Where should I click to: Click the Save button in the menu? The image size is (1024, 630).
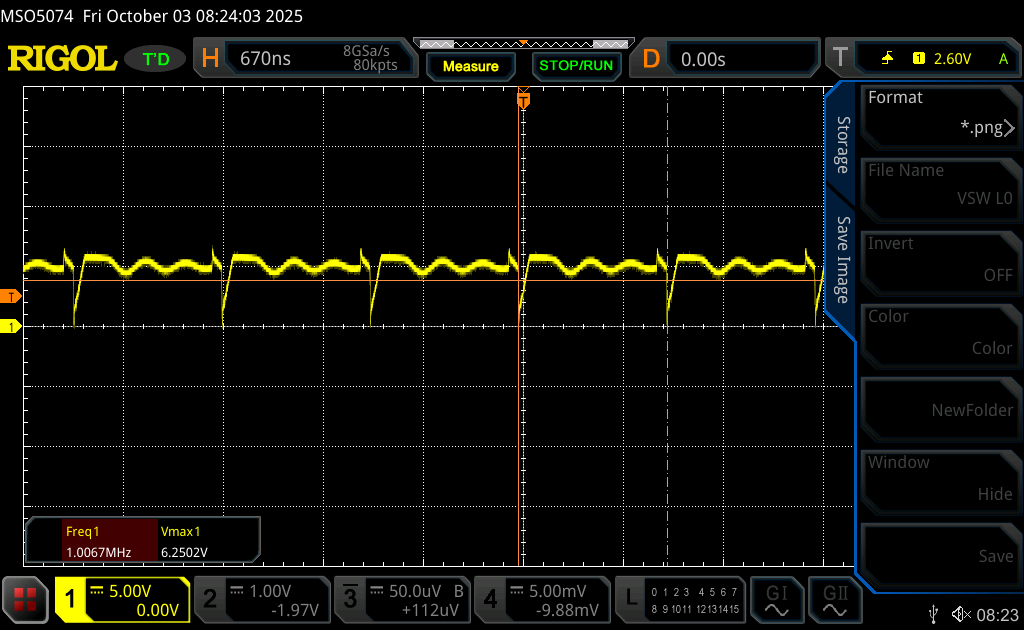point(940,555)
